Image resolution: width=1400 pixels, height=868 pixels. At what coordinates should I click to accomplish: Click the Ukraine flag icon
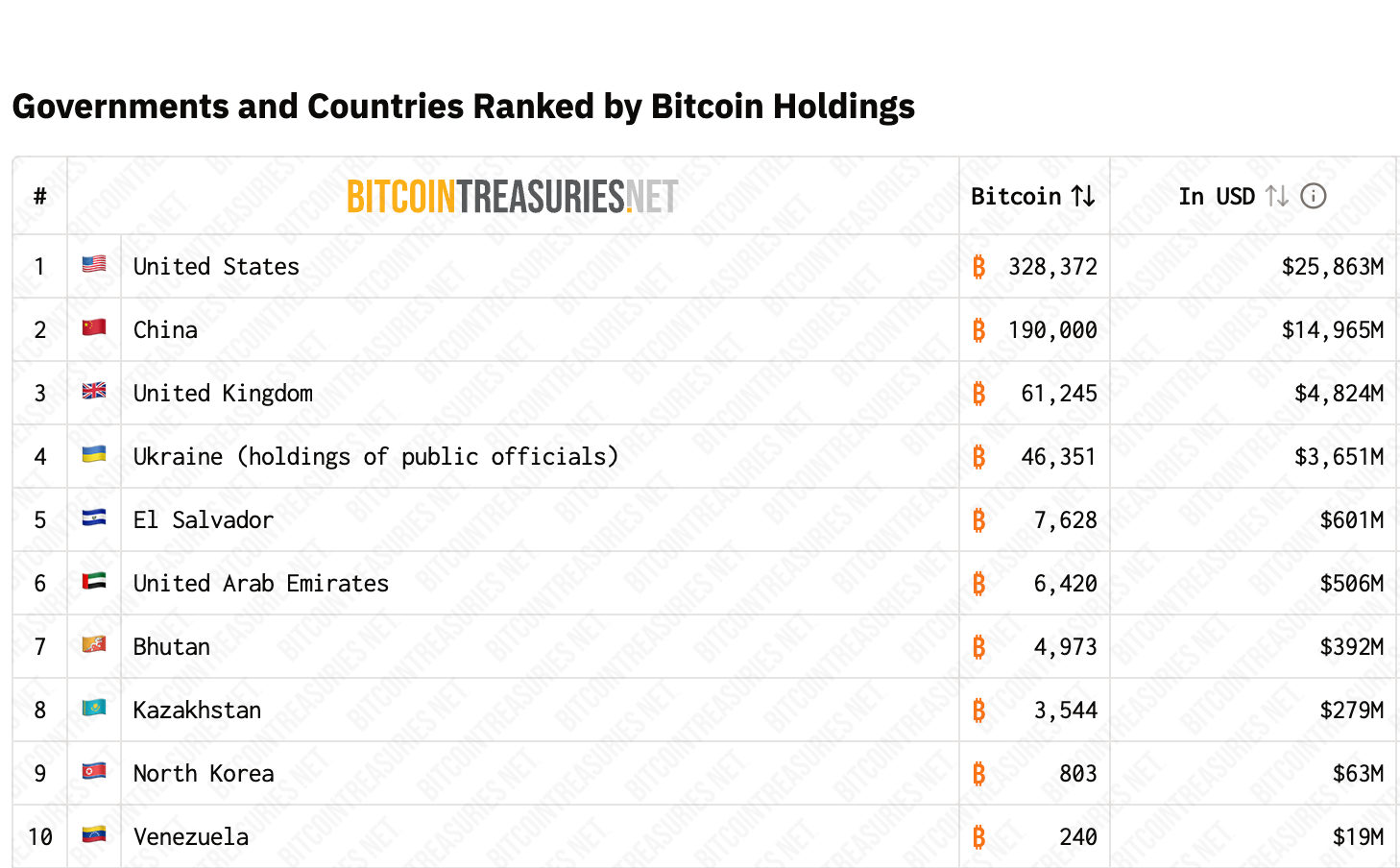click(x=94, y=454)
